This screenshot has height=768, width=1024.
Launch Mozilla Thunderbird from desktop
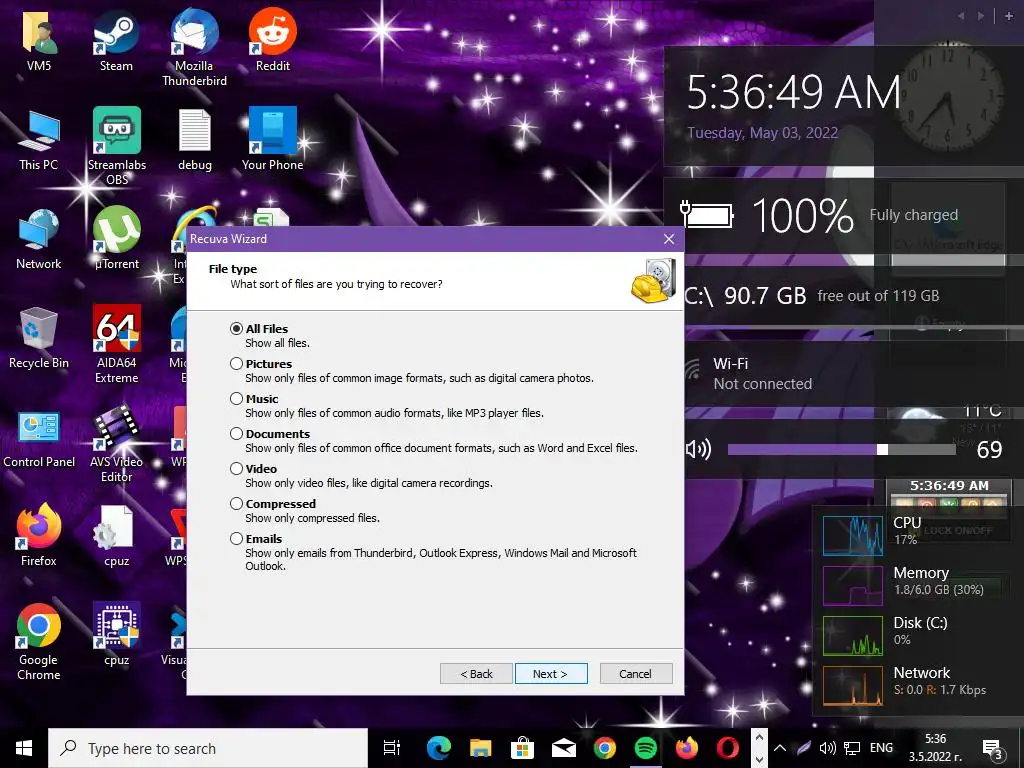click(x=195, y=47)
